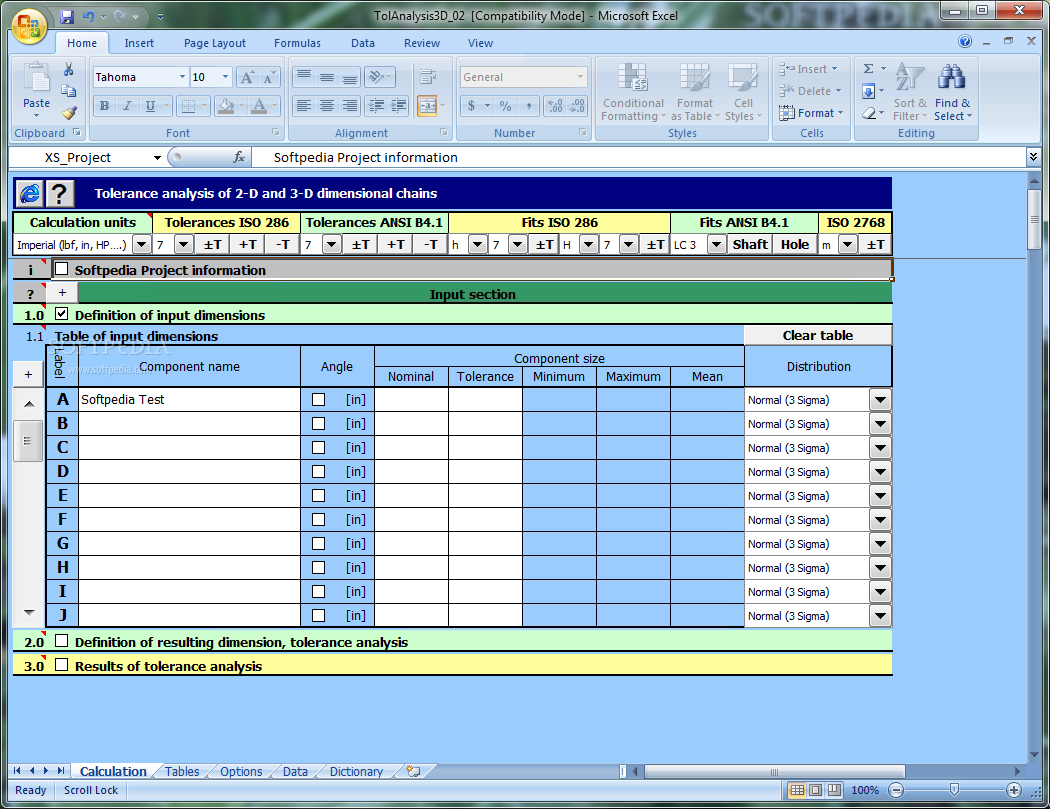This screenshot has height=809, width=1050.
Task: Click the question mark help icon in worksheet
Action: pyautogui.click(x=59, y=194)
